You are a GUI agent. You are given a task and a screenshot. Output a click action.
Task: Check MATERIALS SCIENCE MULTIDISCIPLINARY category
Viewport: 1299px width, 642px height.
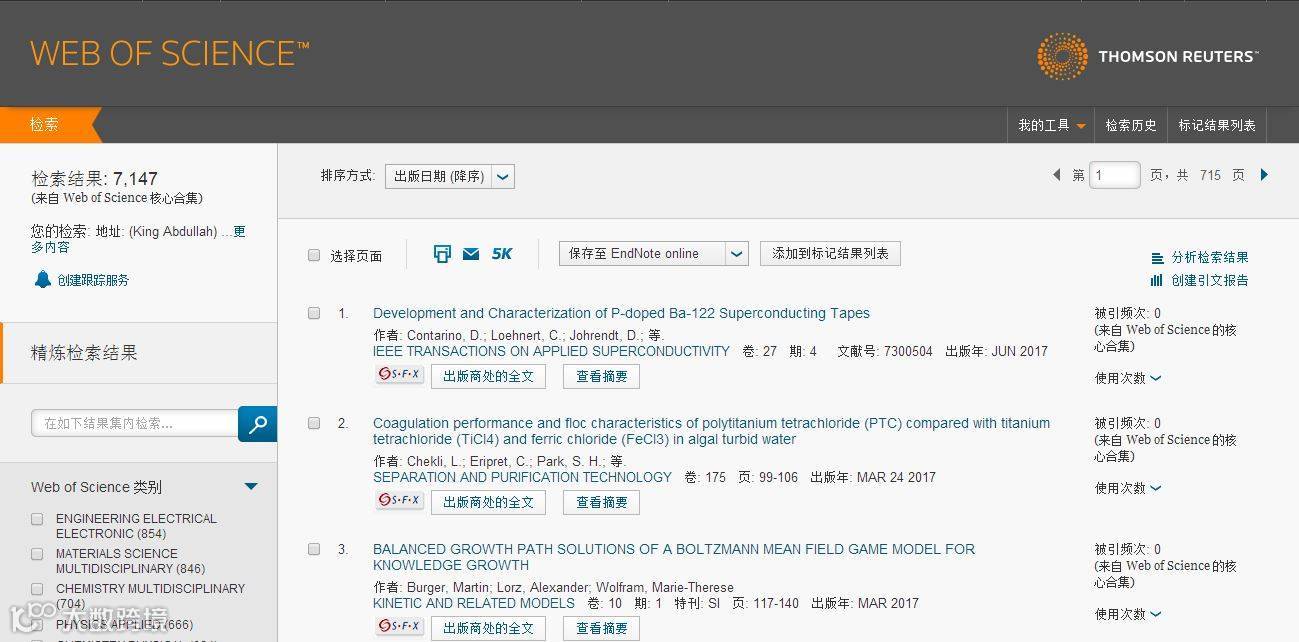click(37, 554)
